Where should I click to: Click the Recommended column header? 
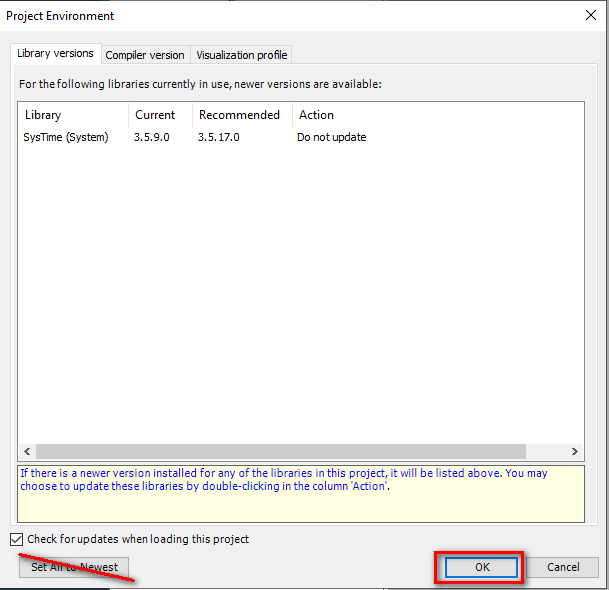click(x=242, y=115)
